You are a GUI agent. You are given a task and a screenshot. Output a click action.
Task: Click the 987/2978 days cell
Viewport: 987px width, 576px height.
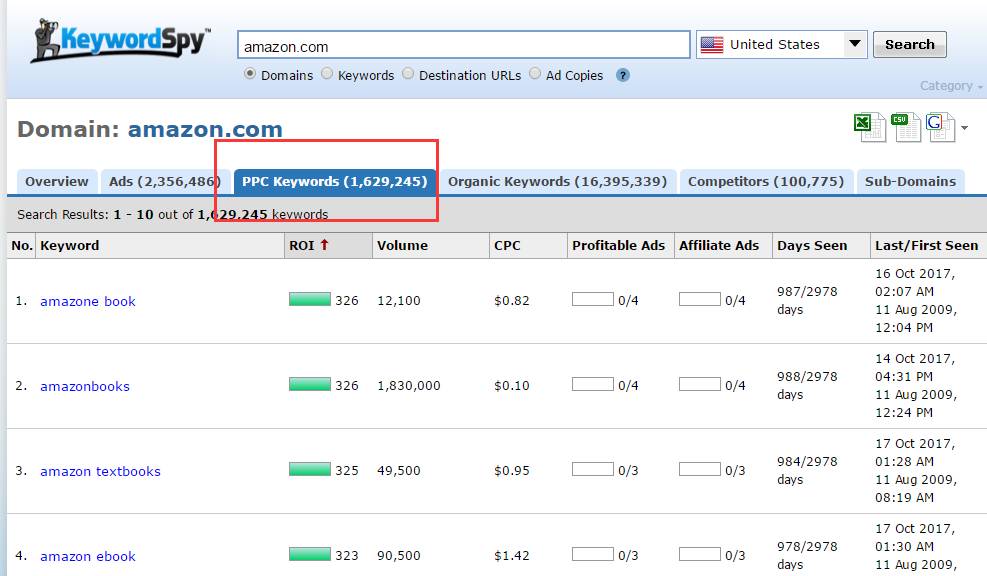[807, 300]
